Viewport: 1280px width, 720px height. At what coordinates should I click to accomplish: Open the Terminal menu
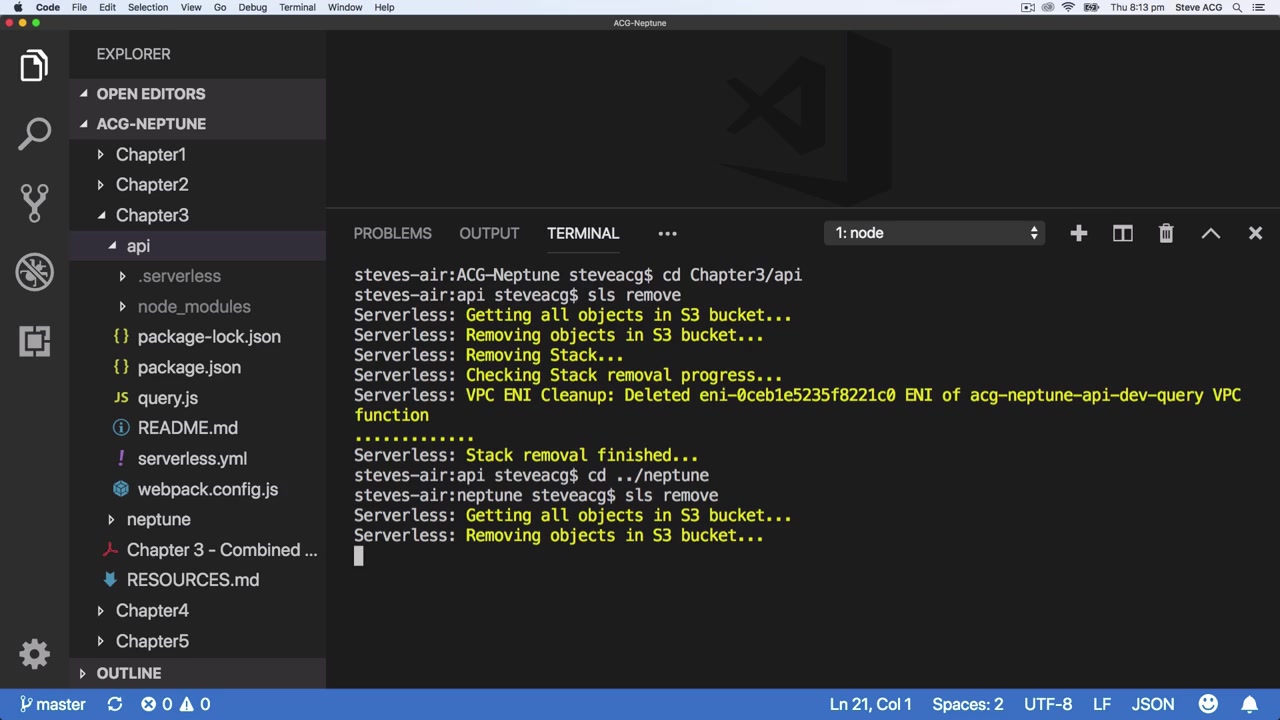point(297,7)
